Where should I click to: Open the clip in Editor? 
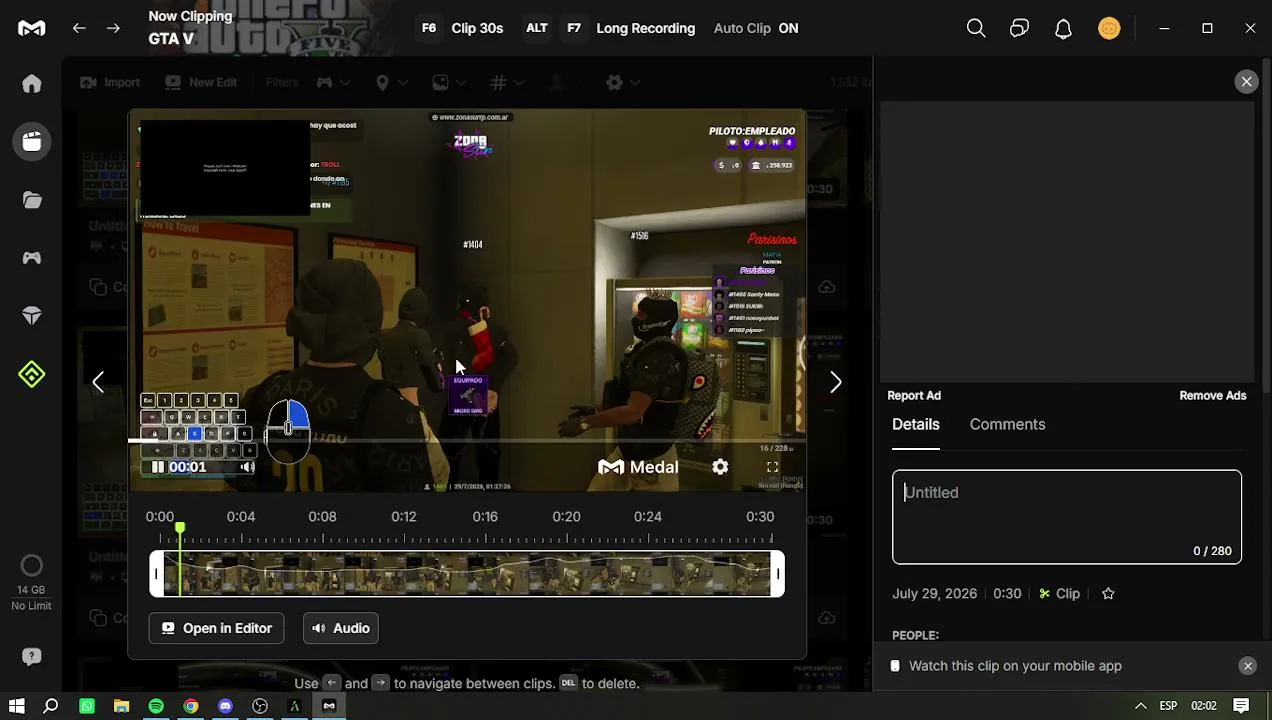point(216,628)
